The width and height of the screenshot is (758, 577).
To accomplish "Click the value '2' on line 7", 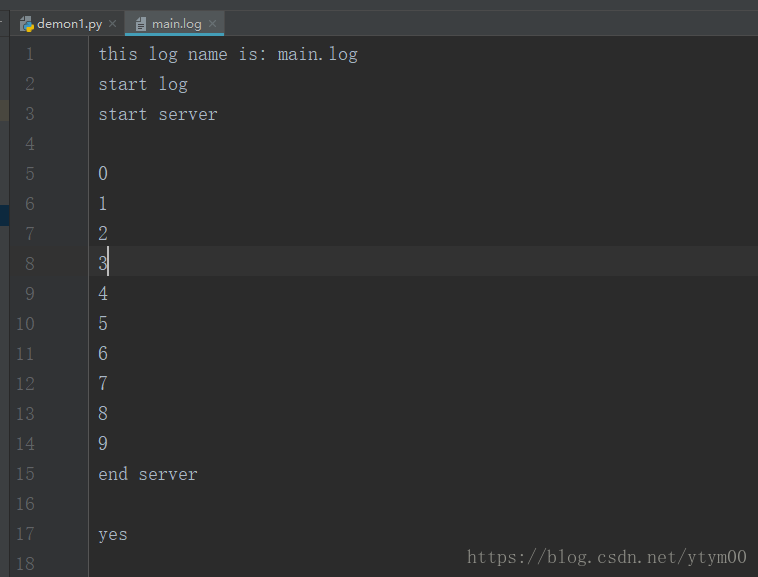I will click(103, 233).
